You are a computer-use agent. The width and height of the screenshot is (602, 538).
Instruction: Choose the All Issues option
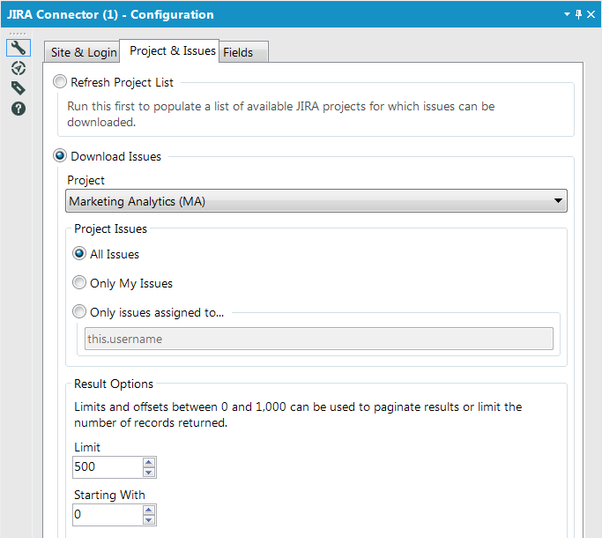point(80,254)
